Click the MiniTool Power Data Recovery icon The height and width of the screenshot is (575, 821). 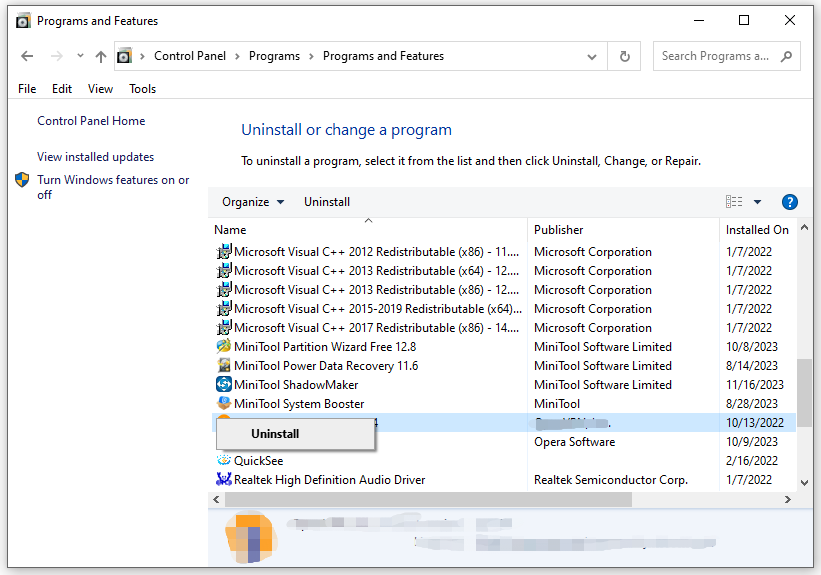click(224, 365)
